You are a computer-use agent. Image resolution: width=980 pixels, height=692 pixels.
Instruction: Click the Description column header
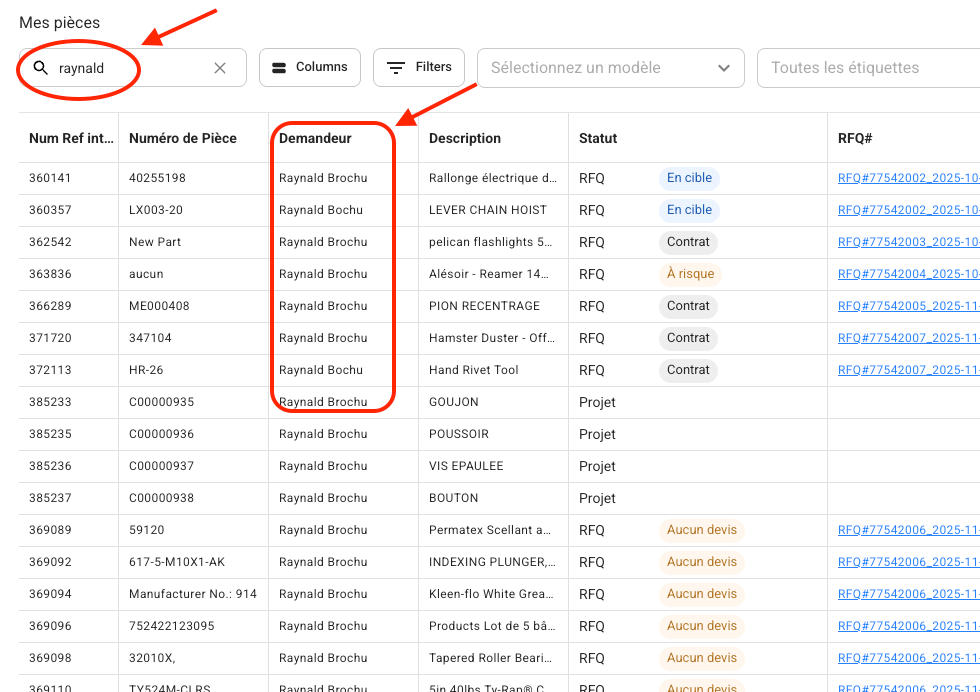tap(465, 139)
